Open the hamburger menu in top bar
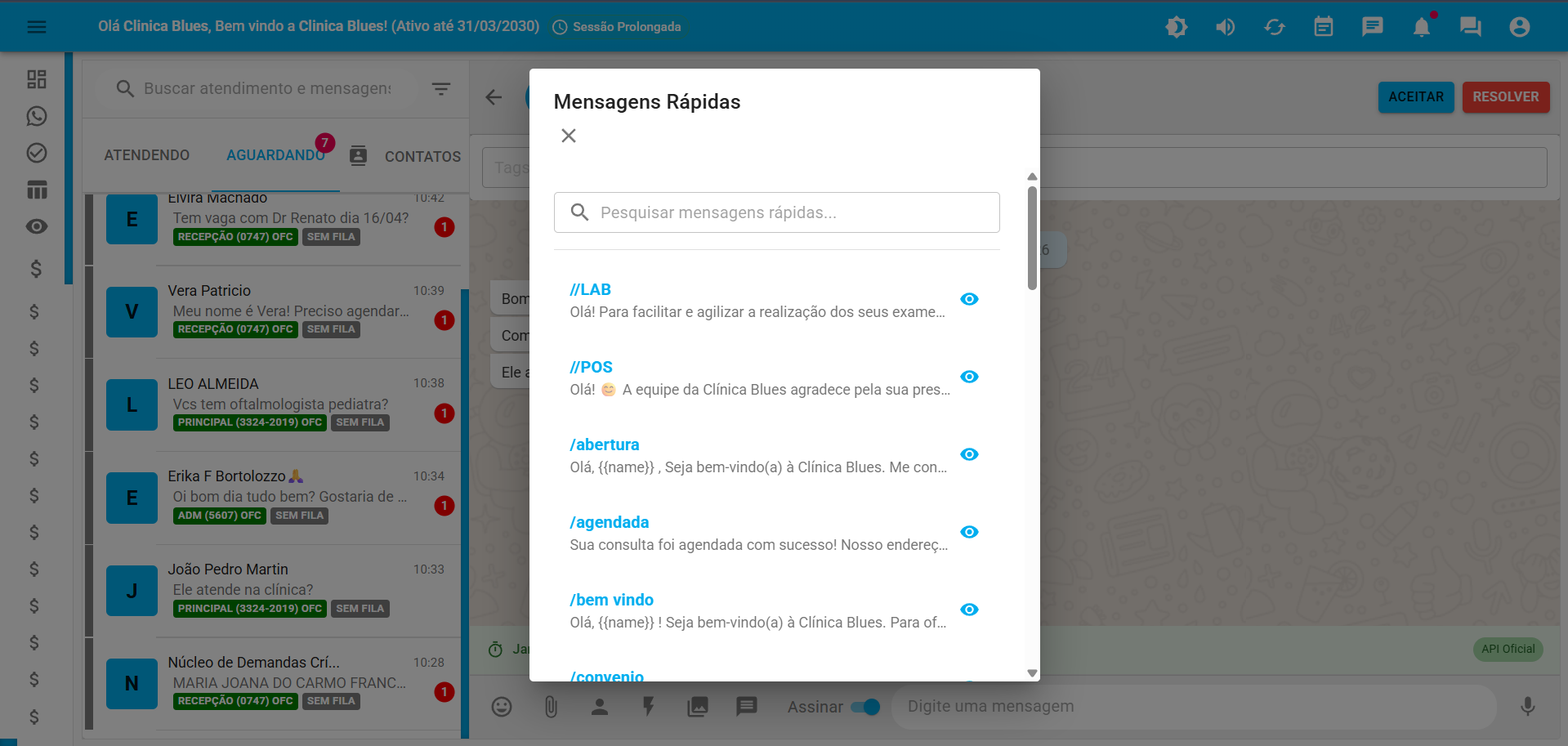The image size is (1568, 746). (37, 27)
